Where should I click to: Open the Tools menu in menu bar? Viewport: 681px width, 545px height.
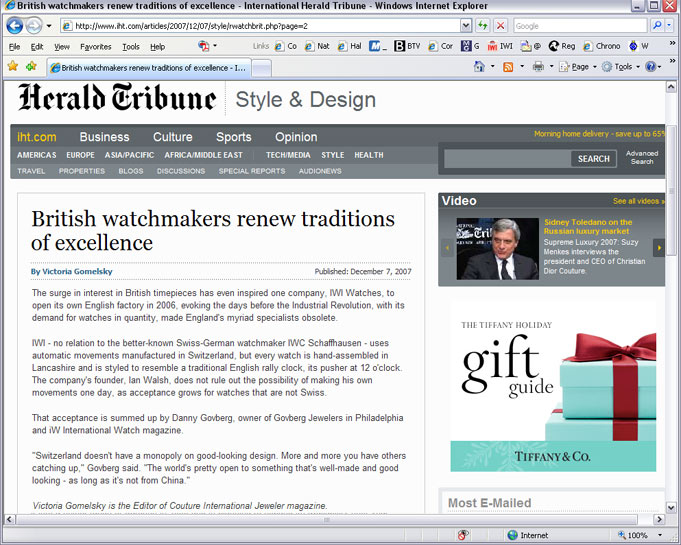(x=131, y=47)
